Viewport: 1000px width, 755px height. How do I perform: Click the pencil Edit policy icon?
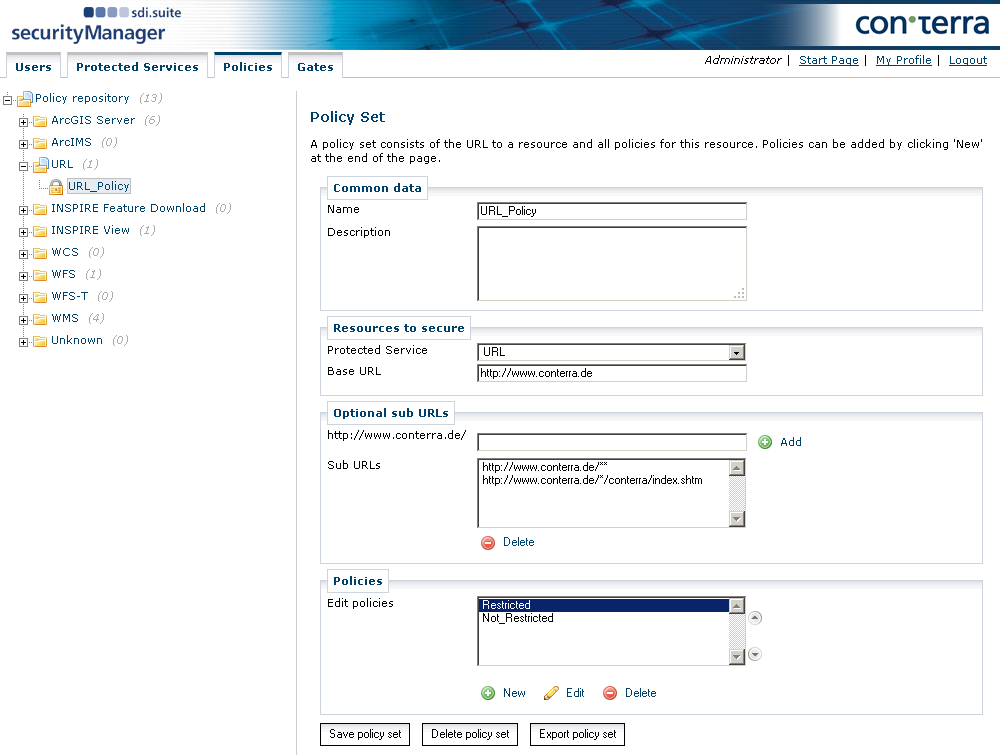(551, 693)
